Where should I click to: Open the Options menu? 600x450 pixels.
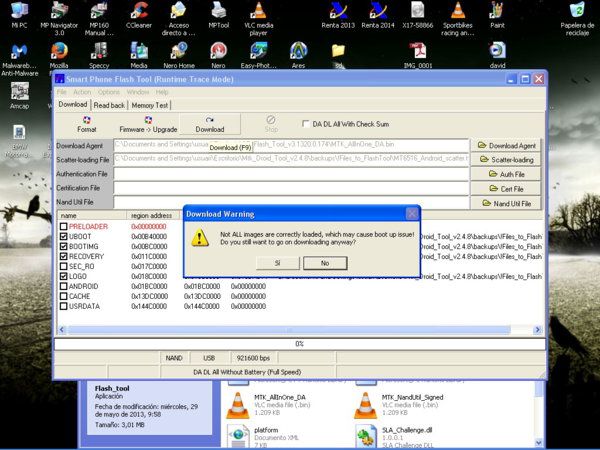[x=109, y=92]
